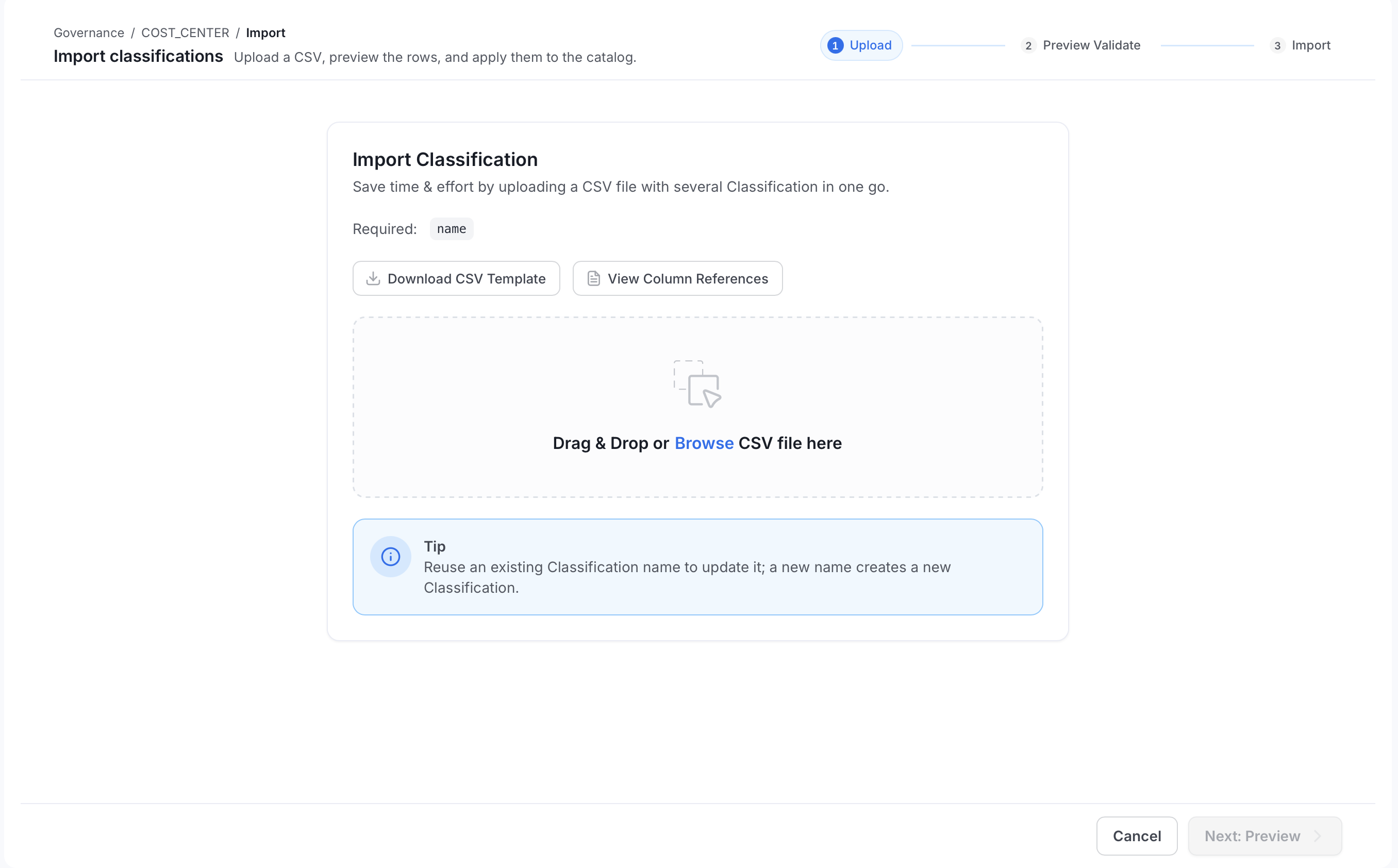Click the Import Classification heading
This screenshot has width=1398, height=868.
pyautogui.click(x=445, y=160)
